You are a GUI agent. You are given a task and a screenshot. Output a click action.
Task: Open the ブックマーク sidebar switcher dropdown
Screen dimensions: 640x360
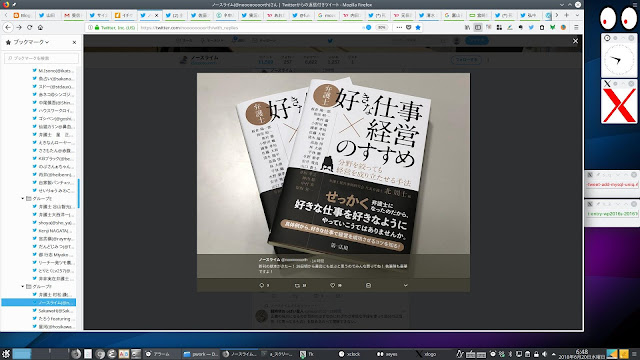31,42
